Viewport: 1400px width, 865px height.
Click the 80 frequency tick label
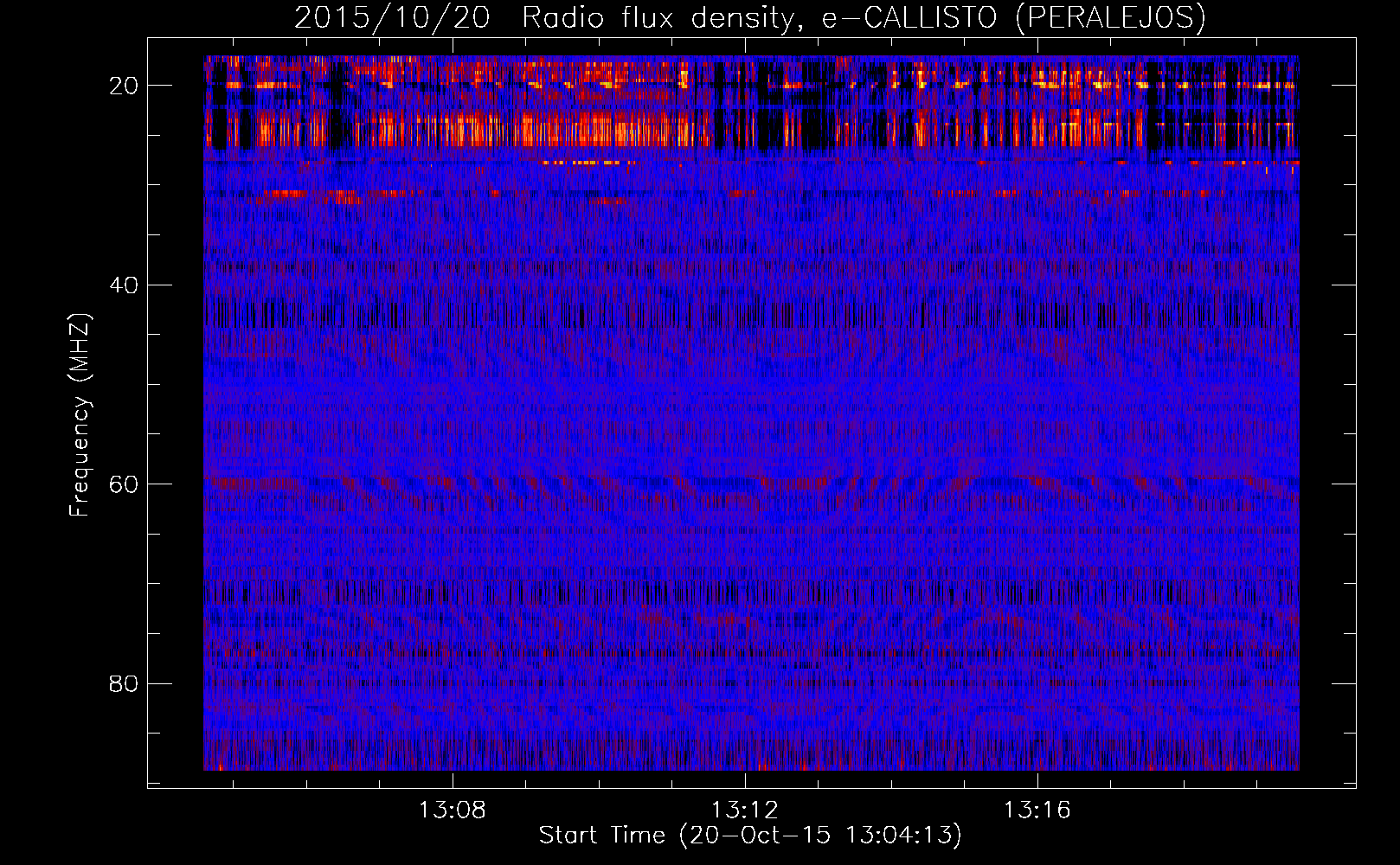pyautogui.click(x=124, y=683)
